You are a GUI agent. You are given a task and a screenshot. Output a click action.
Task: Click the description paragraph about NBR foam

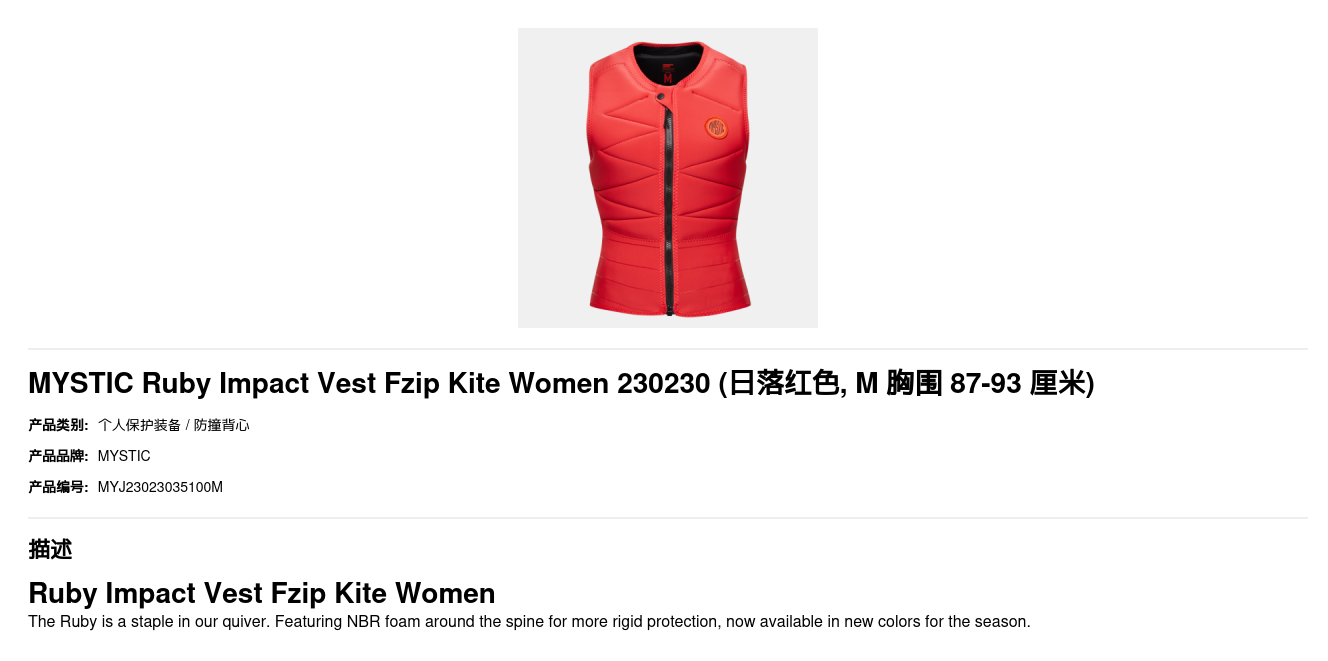[529, 621]
